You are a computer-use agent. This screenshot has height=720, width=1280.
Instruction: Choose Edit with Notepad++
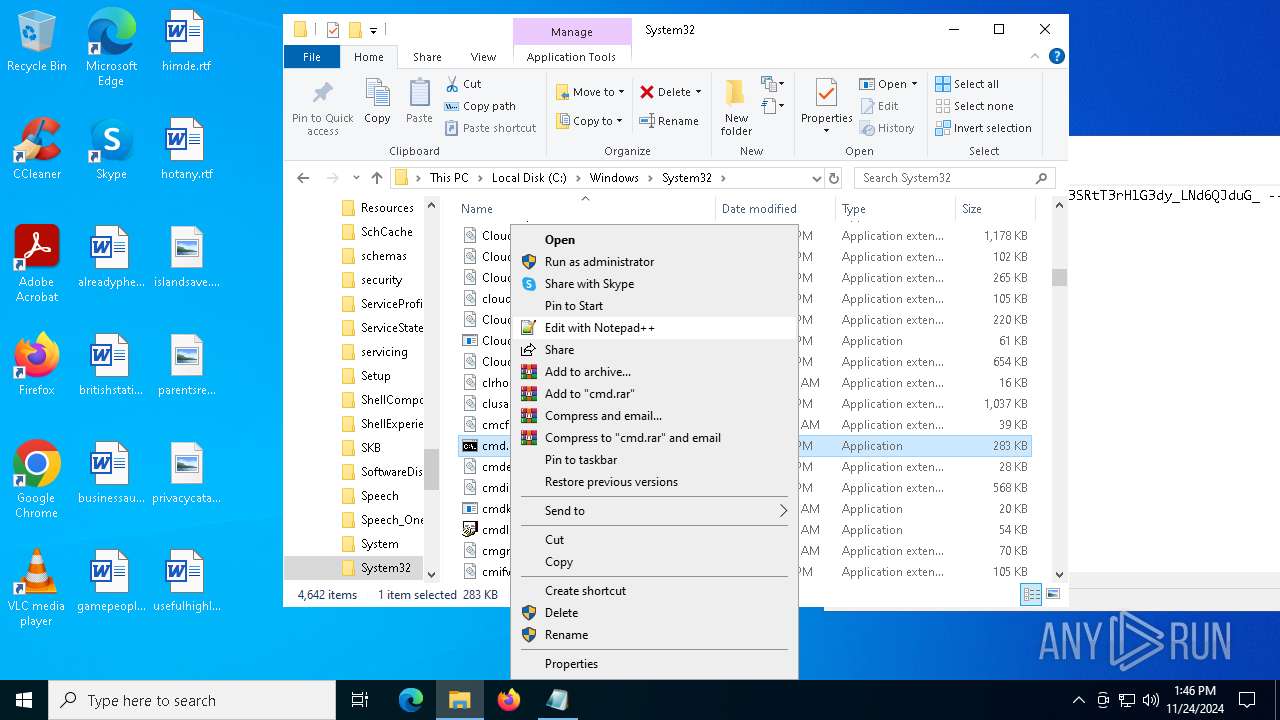click(x=654, y=328)
